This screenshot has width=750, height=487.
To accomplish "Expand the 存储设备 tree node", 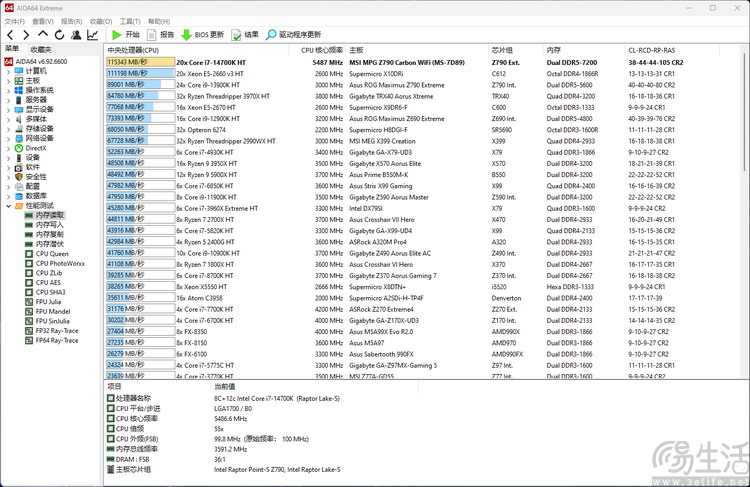I will (8, 129).
